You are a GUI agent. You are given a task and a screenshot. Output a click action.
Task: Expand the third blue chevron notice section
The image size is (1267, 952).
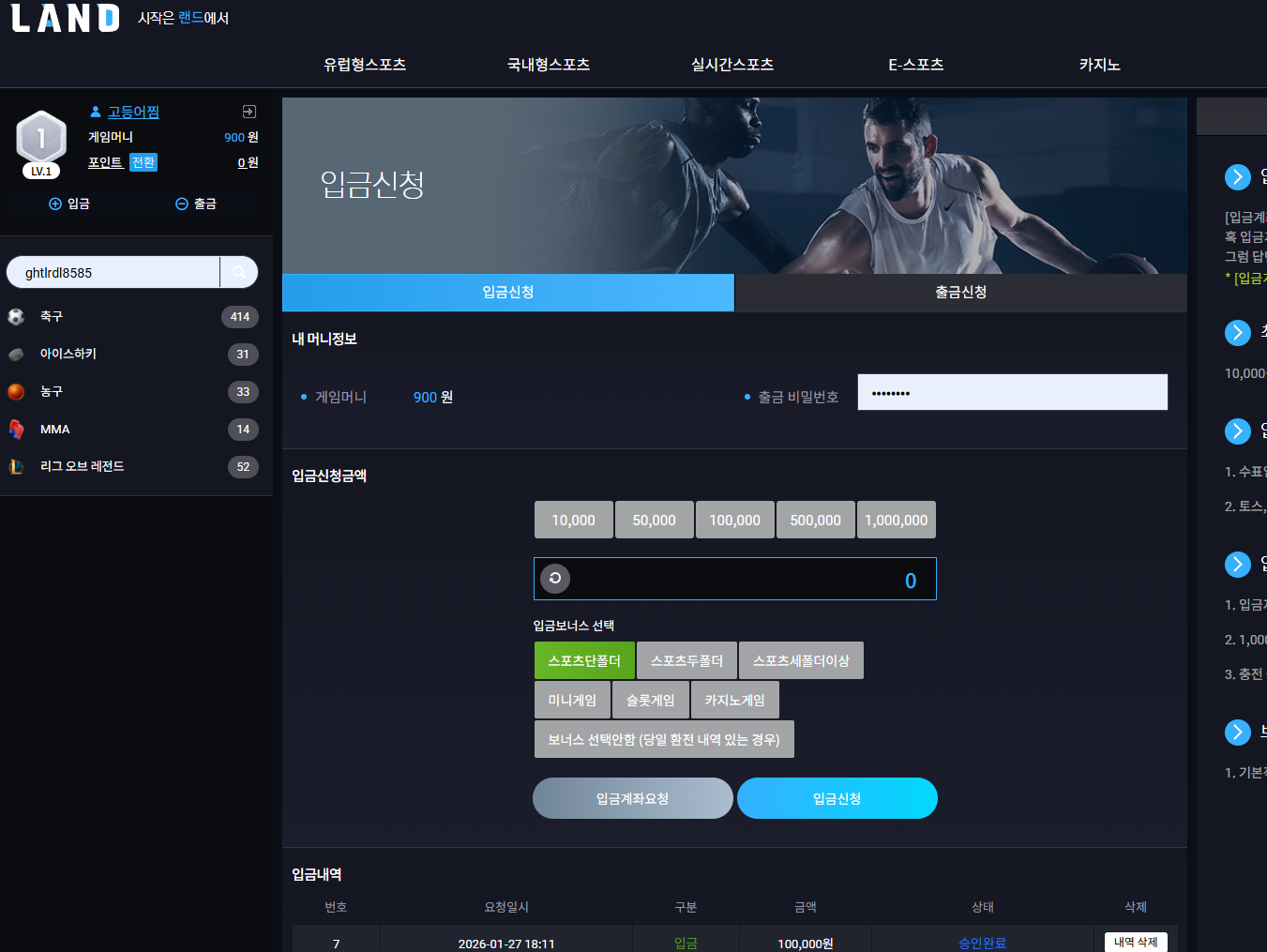point(1238,431)
